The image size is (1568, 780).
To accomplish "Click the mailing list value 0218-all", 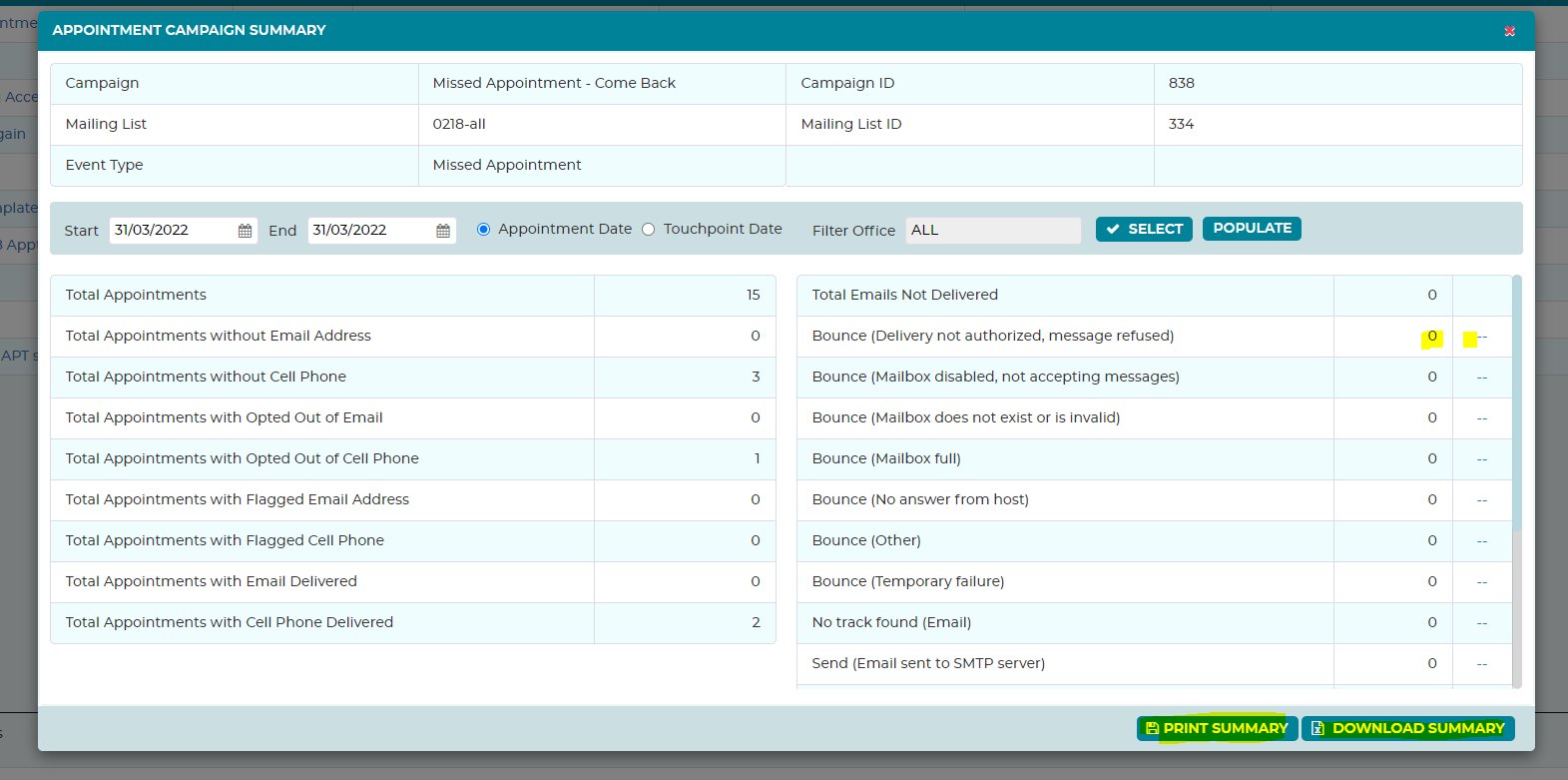I will 459,124.
